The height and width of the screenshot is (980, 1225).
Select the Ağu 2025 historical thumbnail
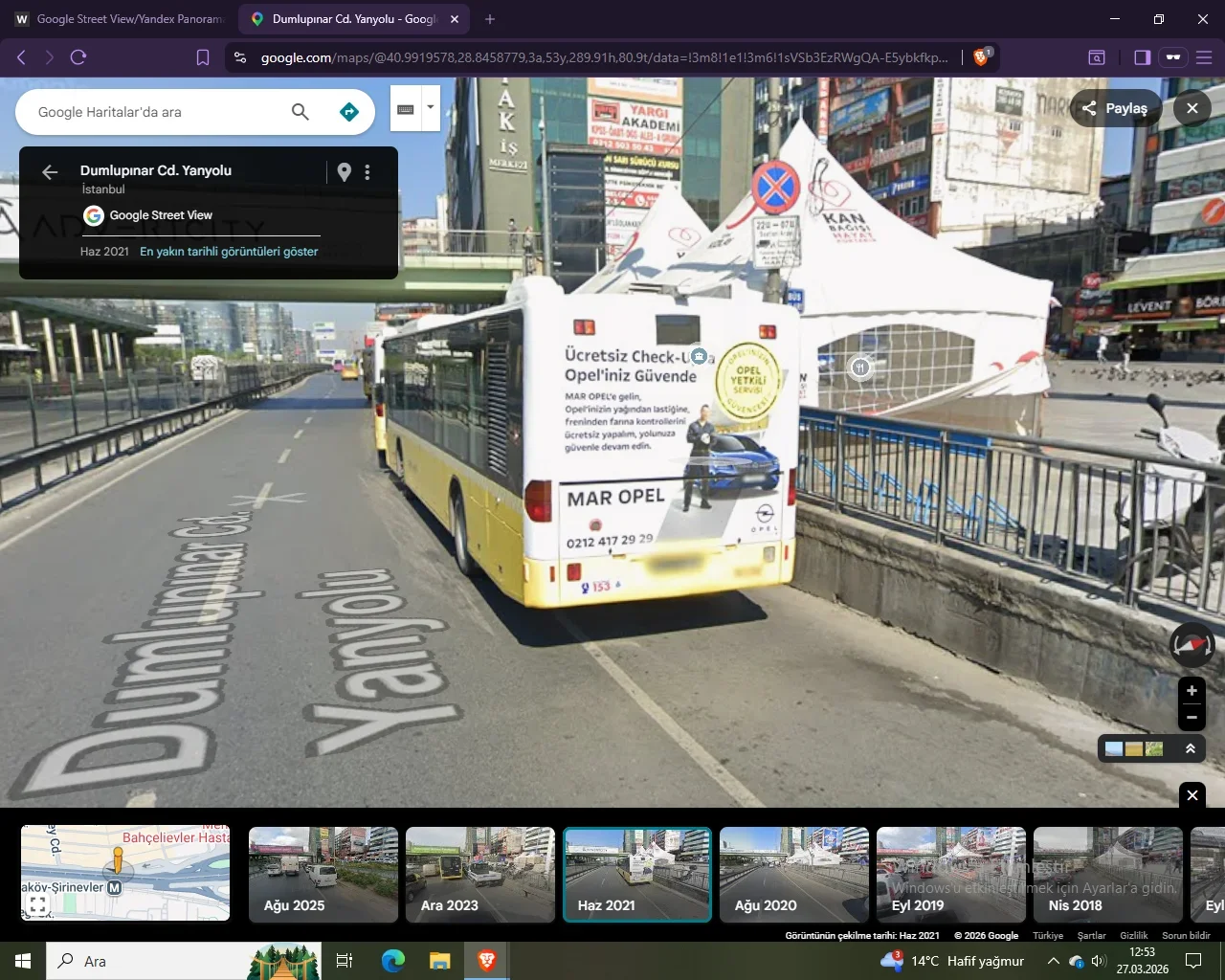coord(323,875)
